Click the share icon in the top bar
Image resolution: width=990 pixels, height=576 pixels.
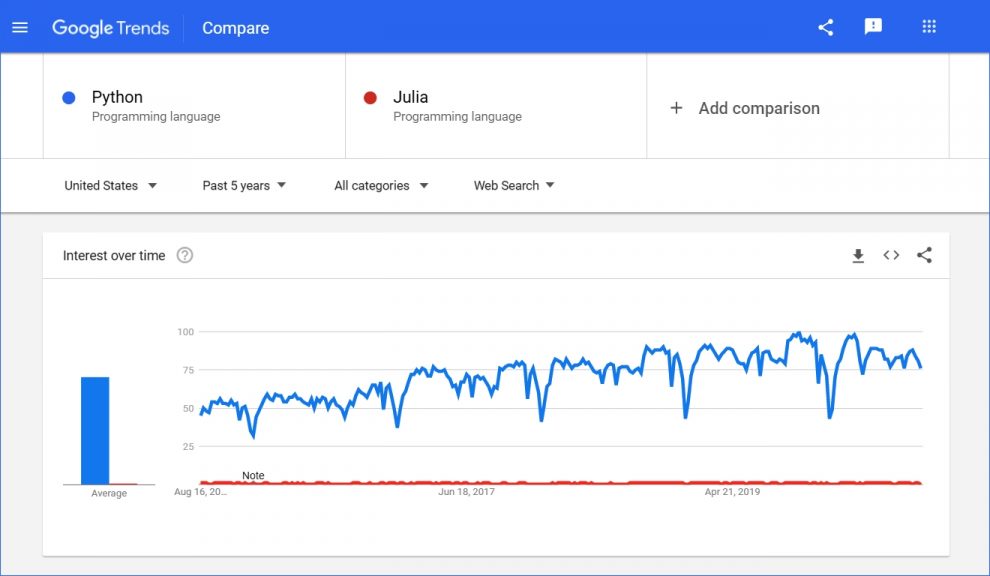[825, 27]
